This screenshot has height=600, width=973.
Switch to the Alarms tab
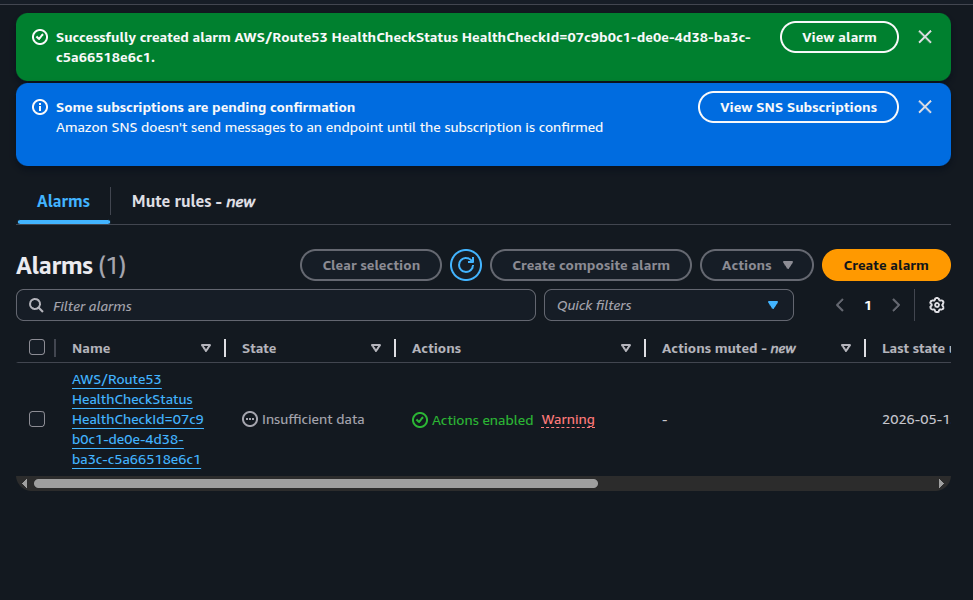coord(63,202)
